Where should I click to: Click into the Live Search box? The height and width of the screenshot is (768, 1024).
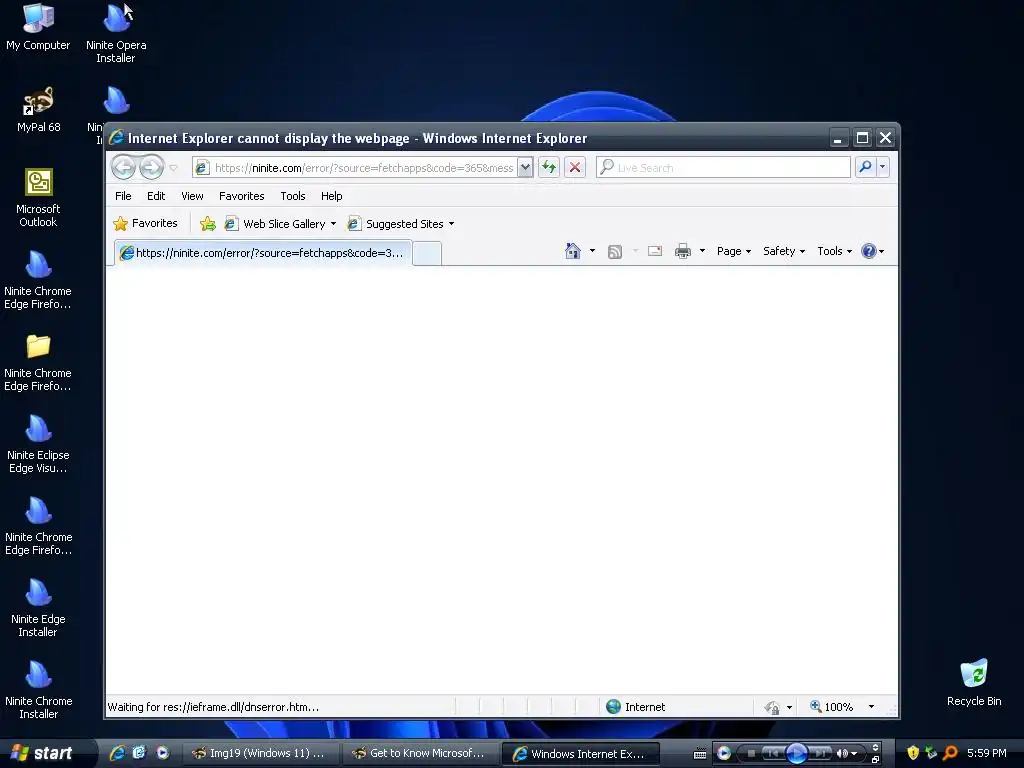pyautogui.click(x=723, y=168)
